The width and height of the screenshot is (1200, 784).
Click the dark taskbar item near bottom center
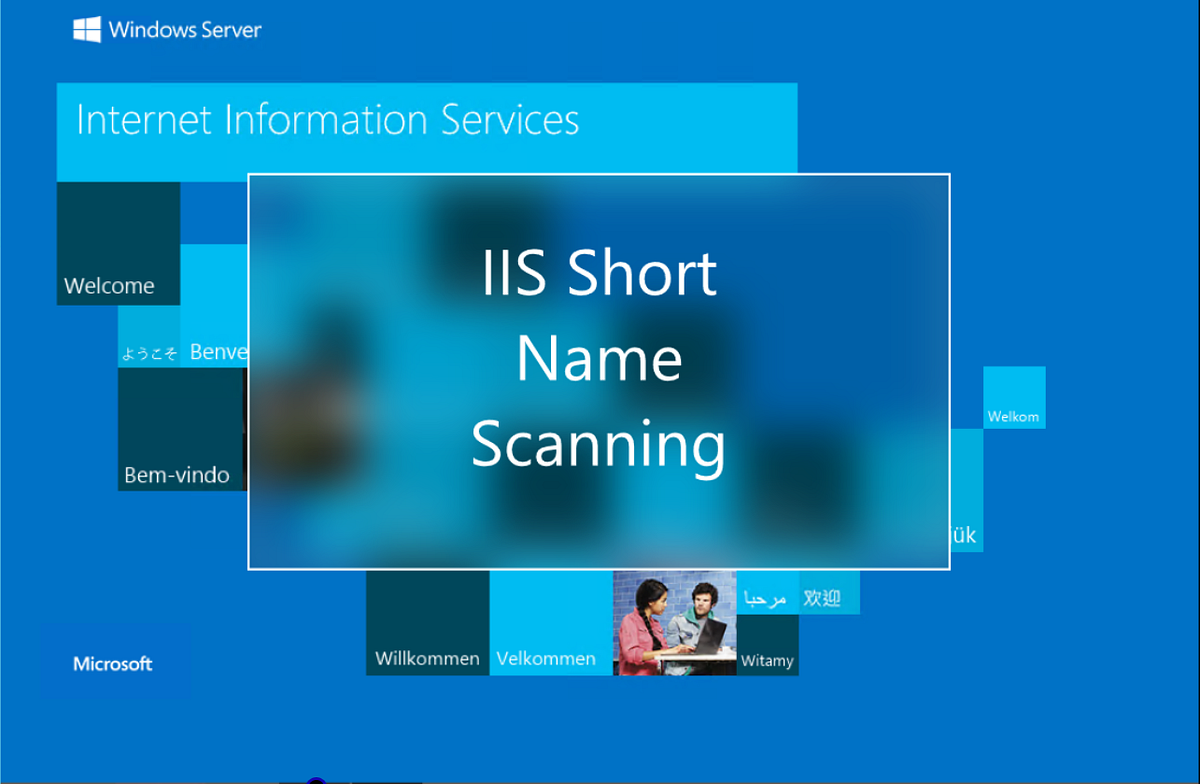(x=390, y=780)
